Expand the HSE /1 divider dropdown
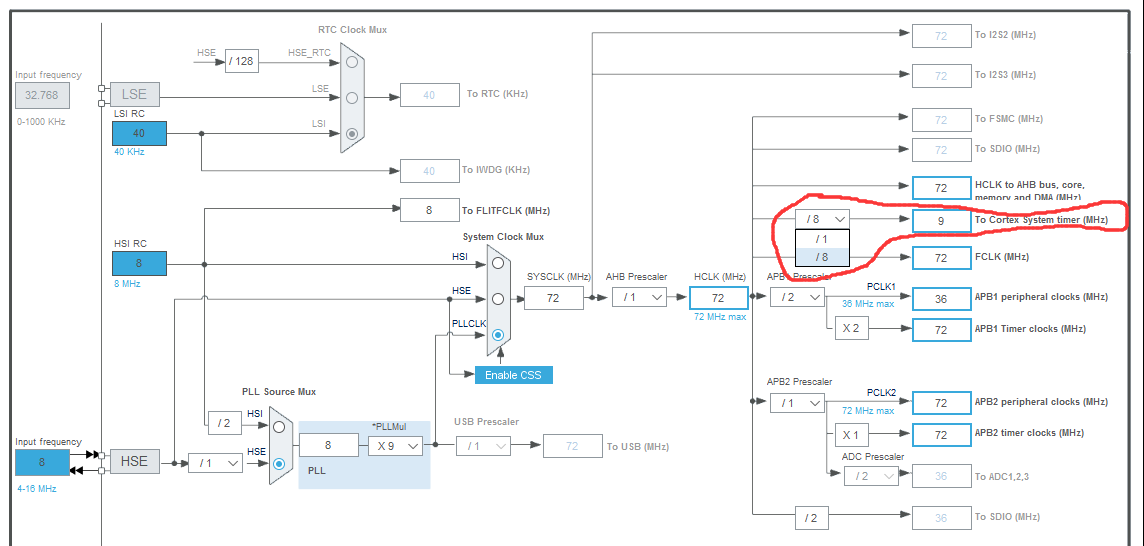 click(215, 463)
